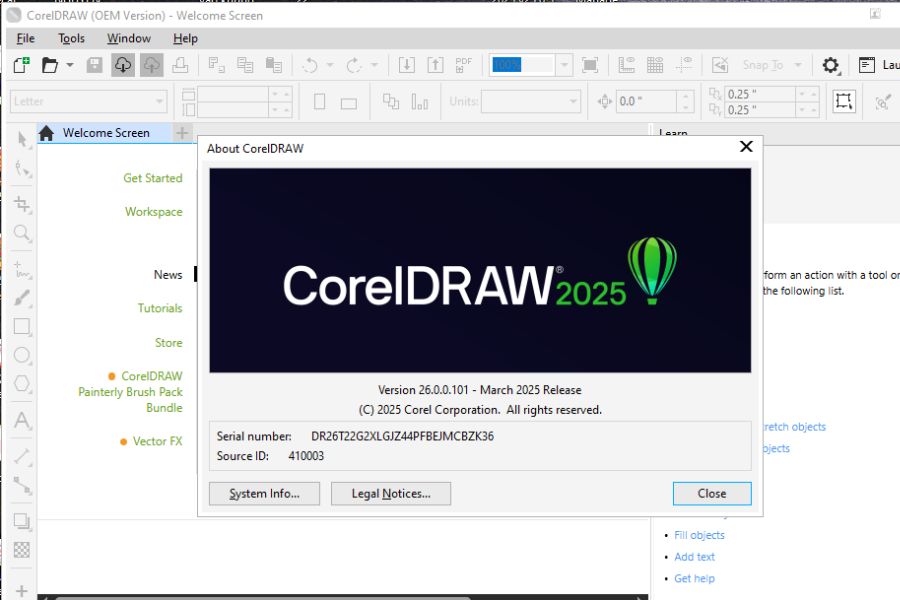Click the cloud upload icon in the toolbar
The height and width of the screenshot is (600, 900).
tap(152, 65)
